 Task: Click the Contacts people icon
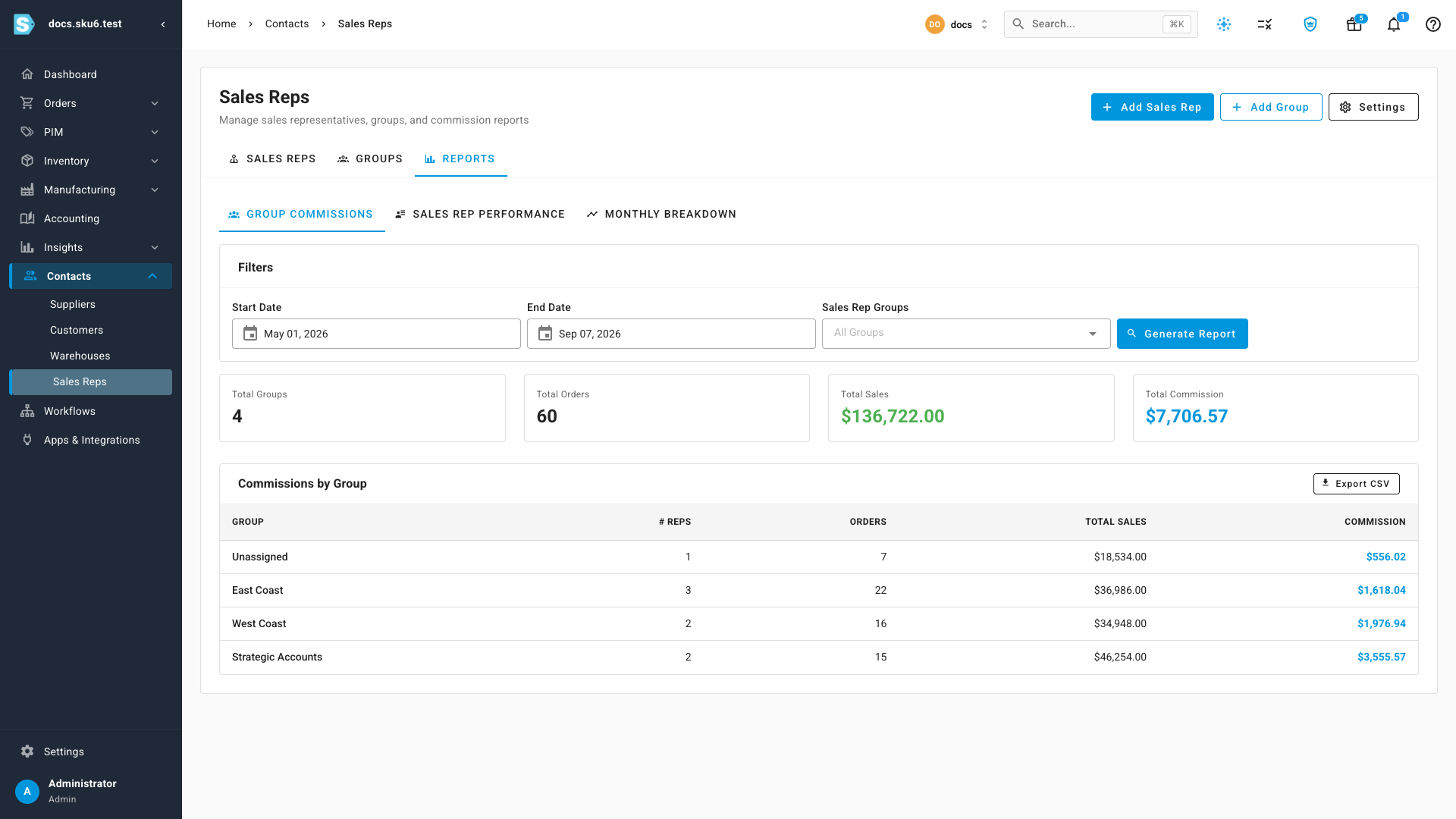click(30, 276)
